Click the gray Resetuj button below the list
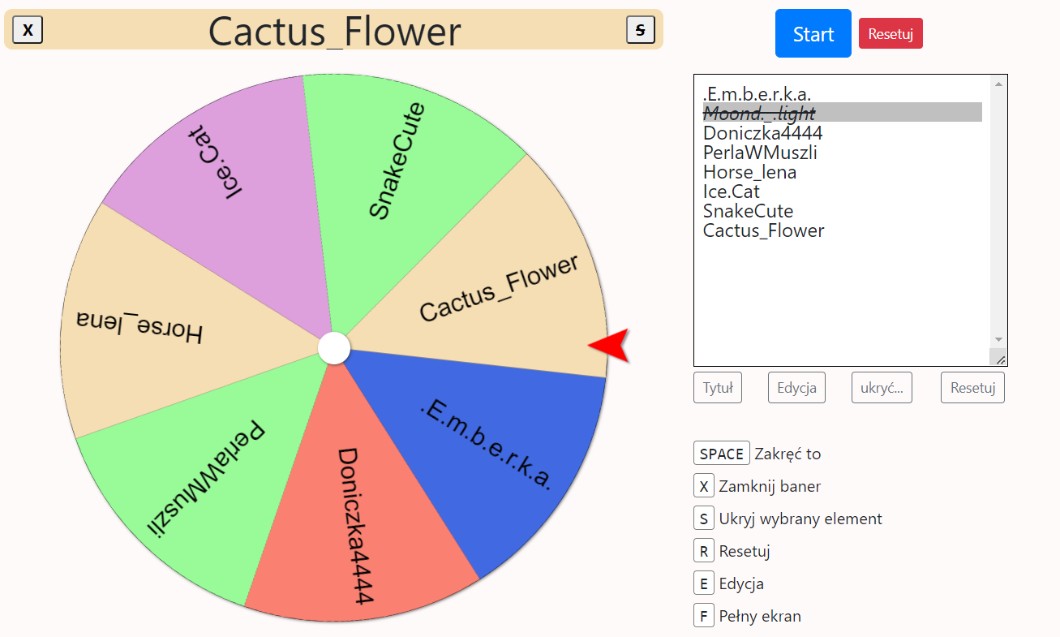 [x=972, y=388]
